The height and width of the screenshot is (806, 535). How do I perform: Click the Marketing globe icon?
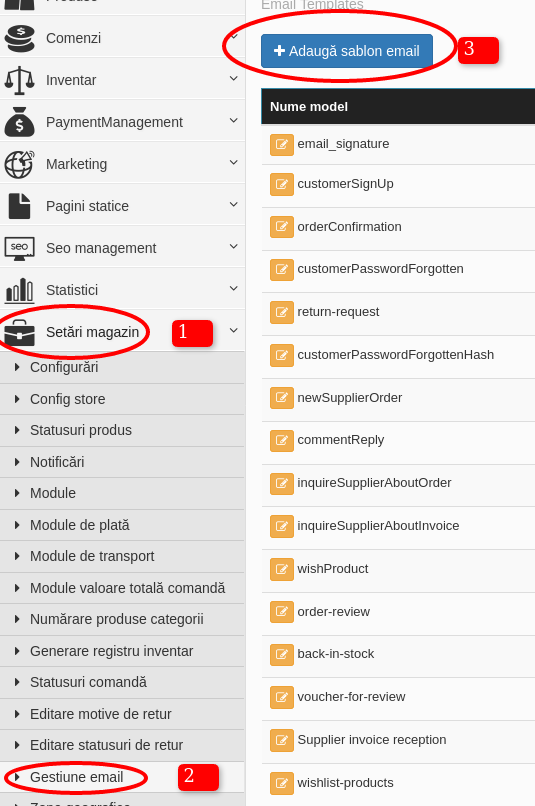pyautogui.click(x=20, y=164)
